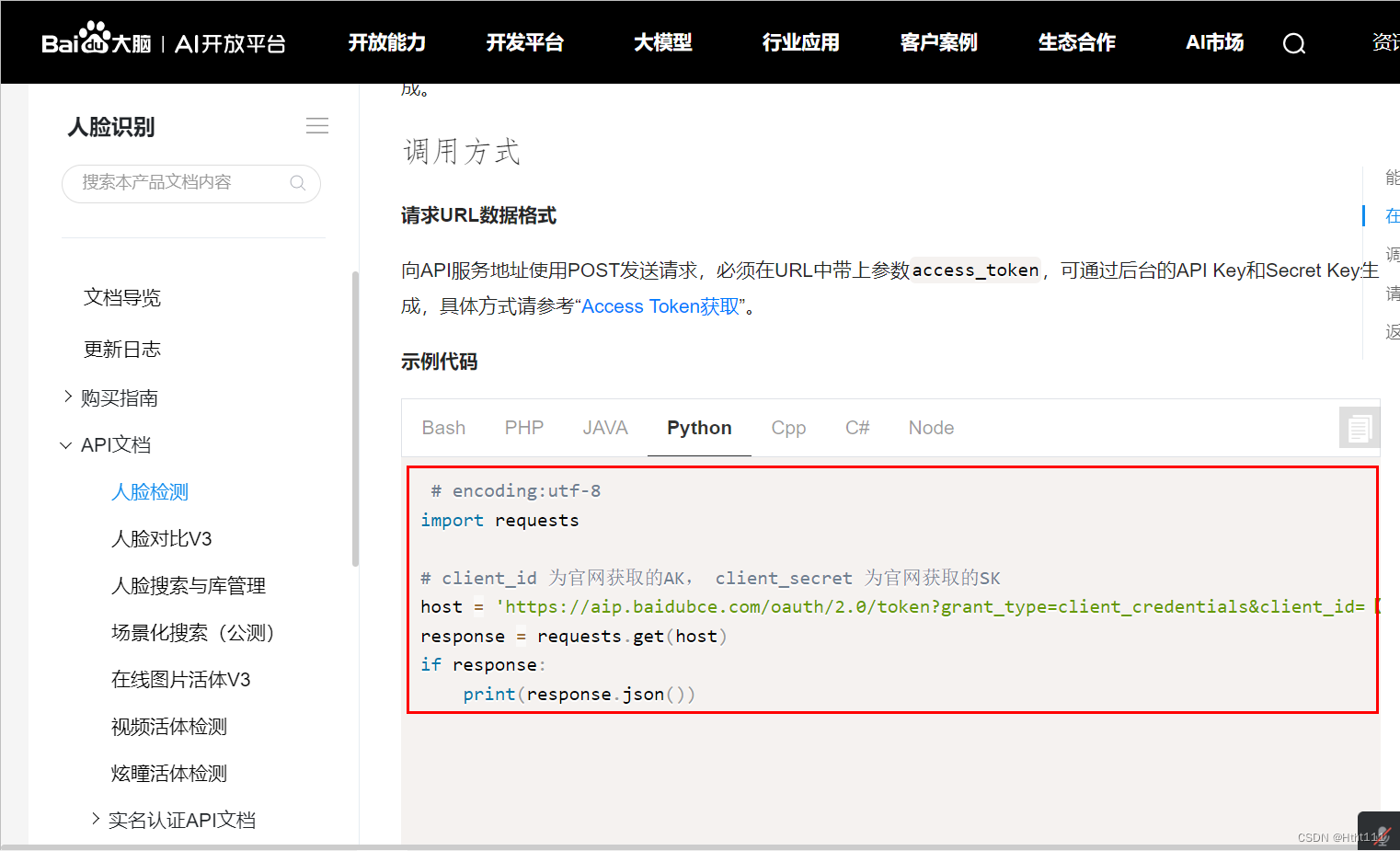The width and height of the screenshot is (1400, 851).
Task: Open the 大模型 menu
Action: click(662, 42)
